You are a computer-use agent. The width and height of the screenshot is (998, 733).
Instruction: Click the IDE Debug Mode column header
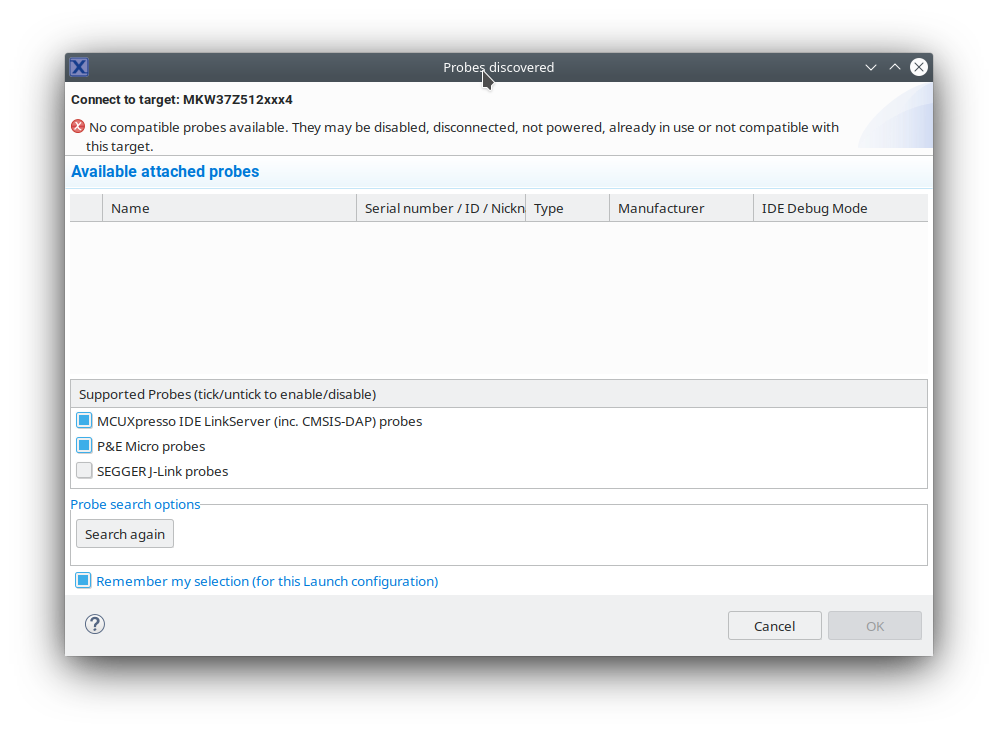[x=839, y=208]
